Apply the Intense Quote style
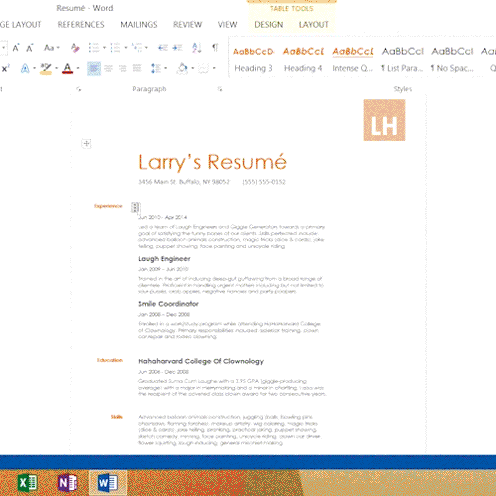 click(353, 60)
